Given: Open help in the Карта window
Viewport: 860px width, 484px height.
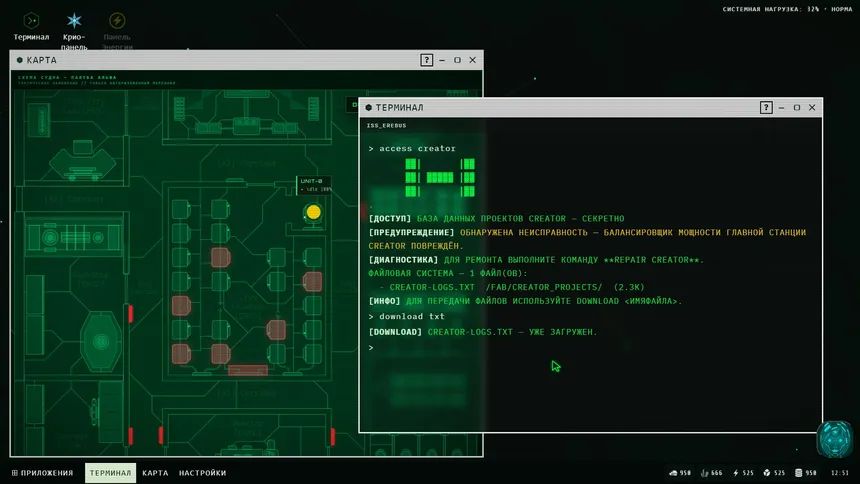Looking at the screenshot, I should [x=426, y=60].
